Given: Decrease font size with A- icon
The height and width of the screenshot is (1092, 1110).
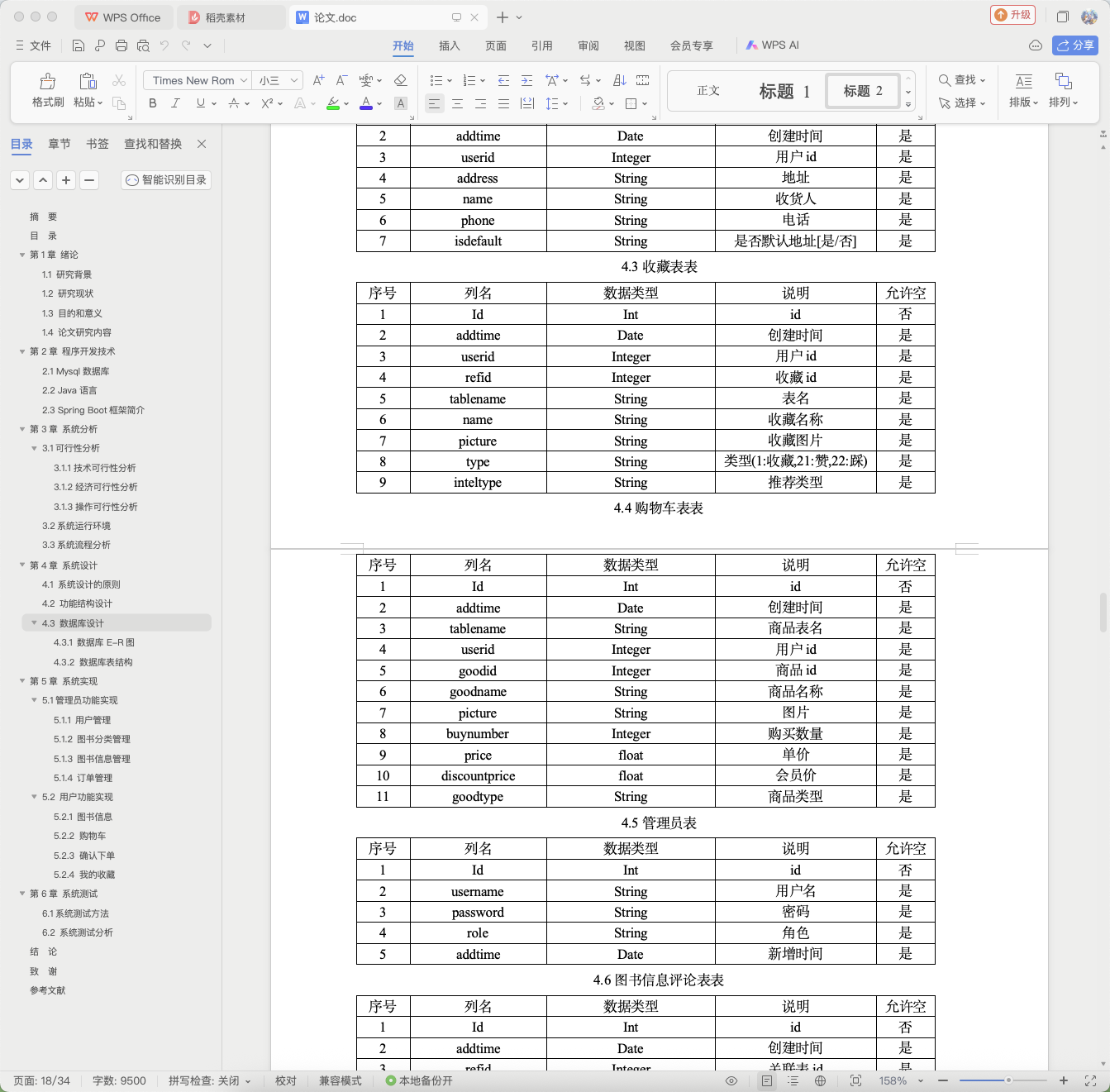Looking at the screenshot, I should point(341,80).
